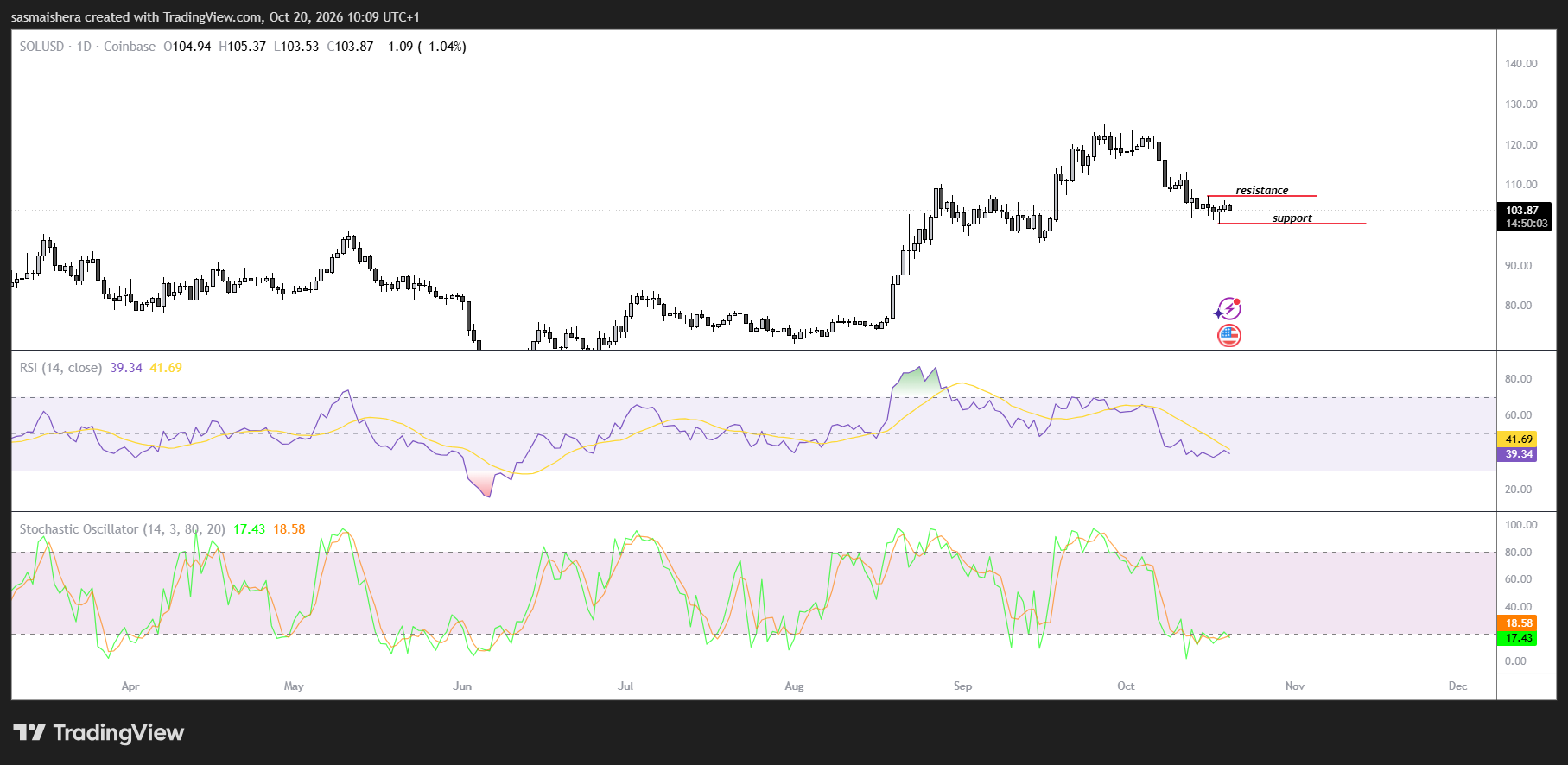
Task: Click the 90.00 price axis label
Action: click(x=1518, y=266)
